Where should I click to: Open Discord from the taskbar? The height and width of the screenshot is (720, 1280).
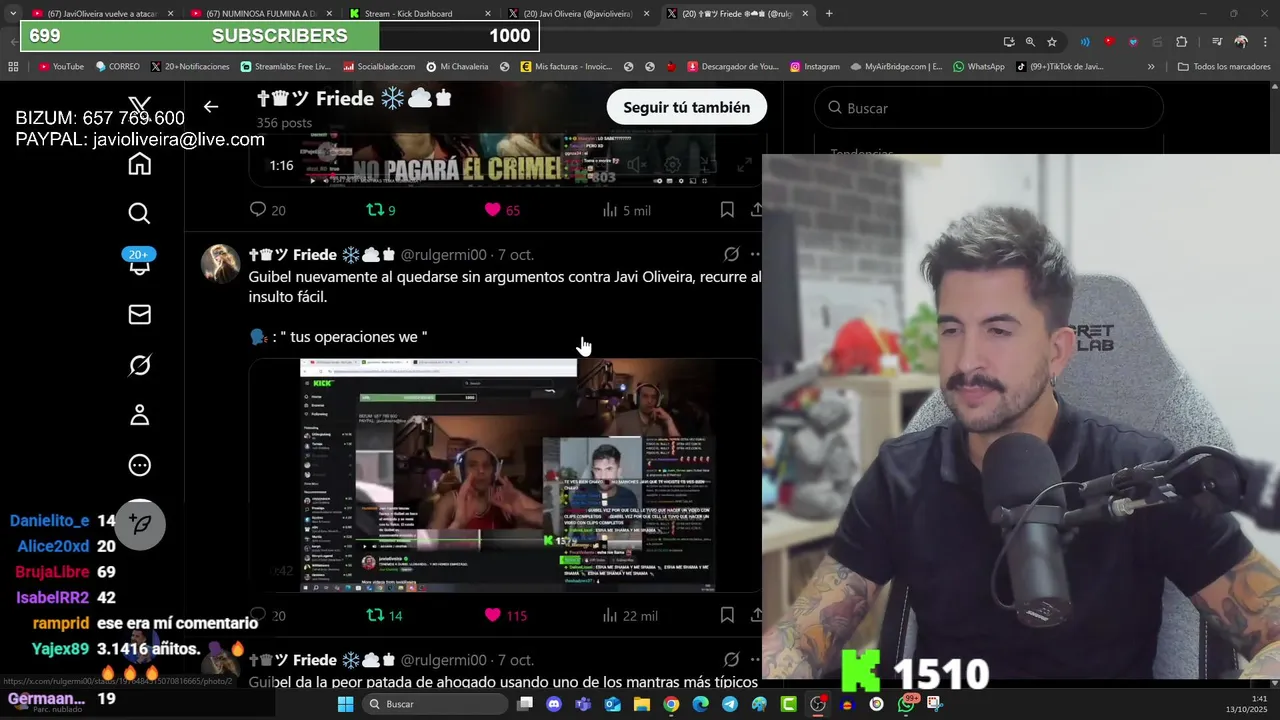554,704
